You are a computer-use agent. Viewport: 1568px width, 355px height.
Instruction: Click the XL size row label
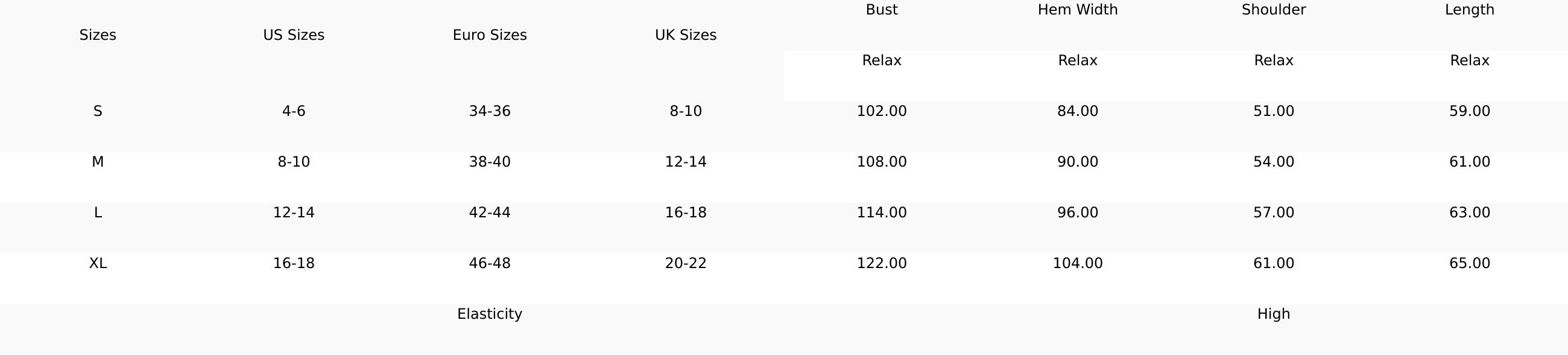pyautogui.click(x=97, y=263)
